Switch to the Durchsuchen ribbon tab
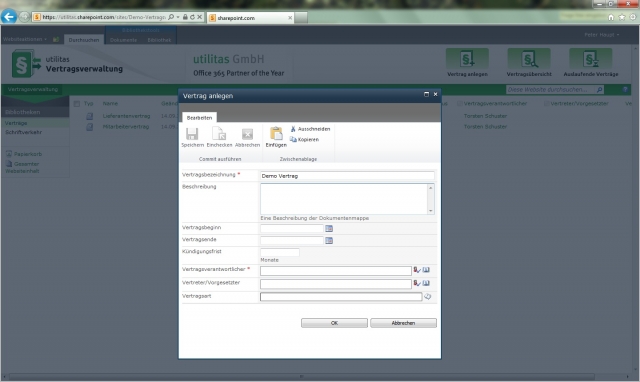Viewport: 640px width, 382px height. coord(84,40)
